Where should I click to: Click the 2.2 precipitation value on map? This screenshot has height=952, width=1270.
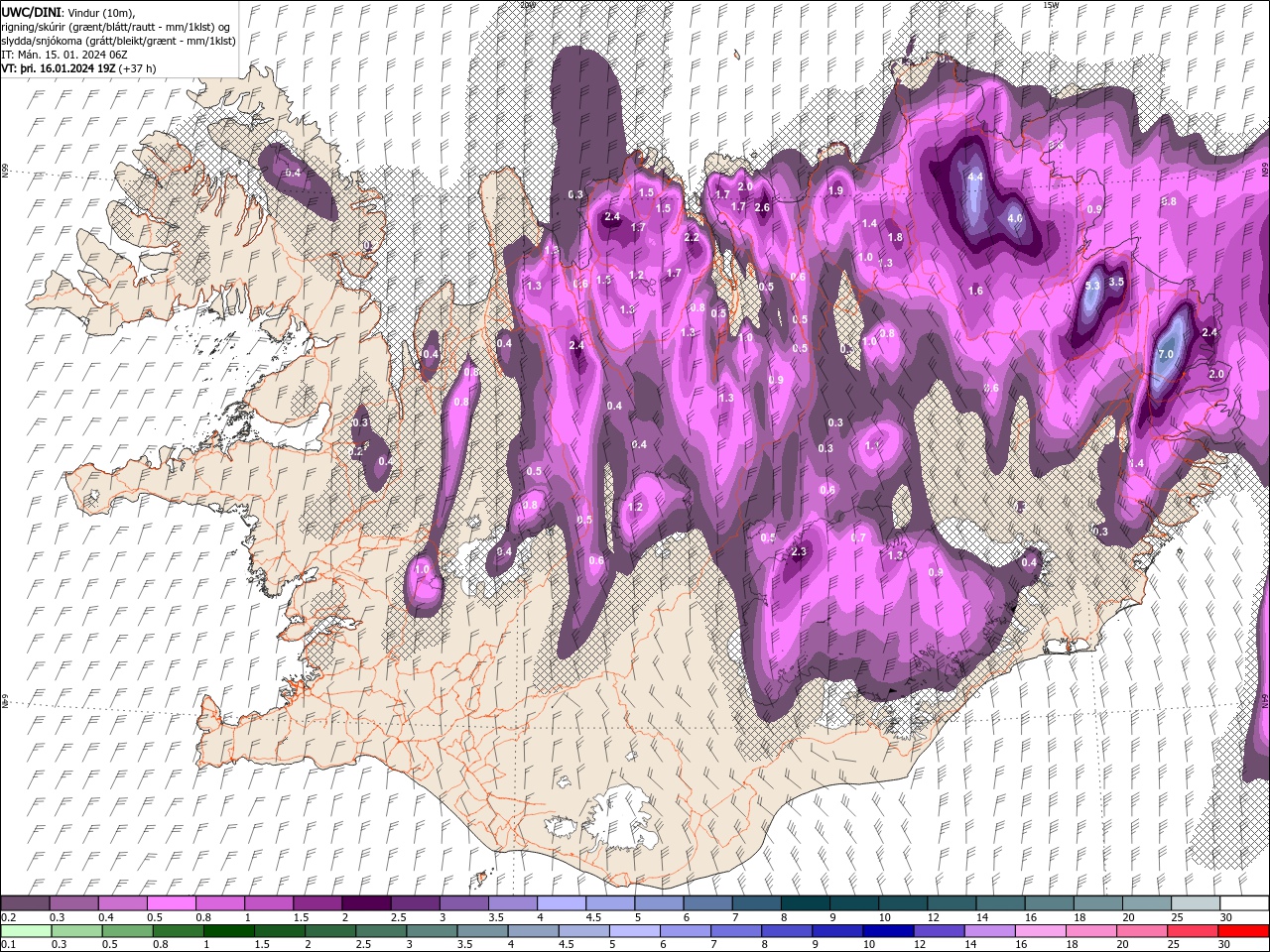click(x=692, y=237)
